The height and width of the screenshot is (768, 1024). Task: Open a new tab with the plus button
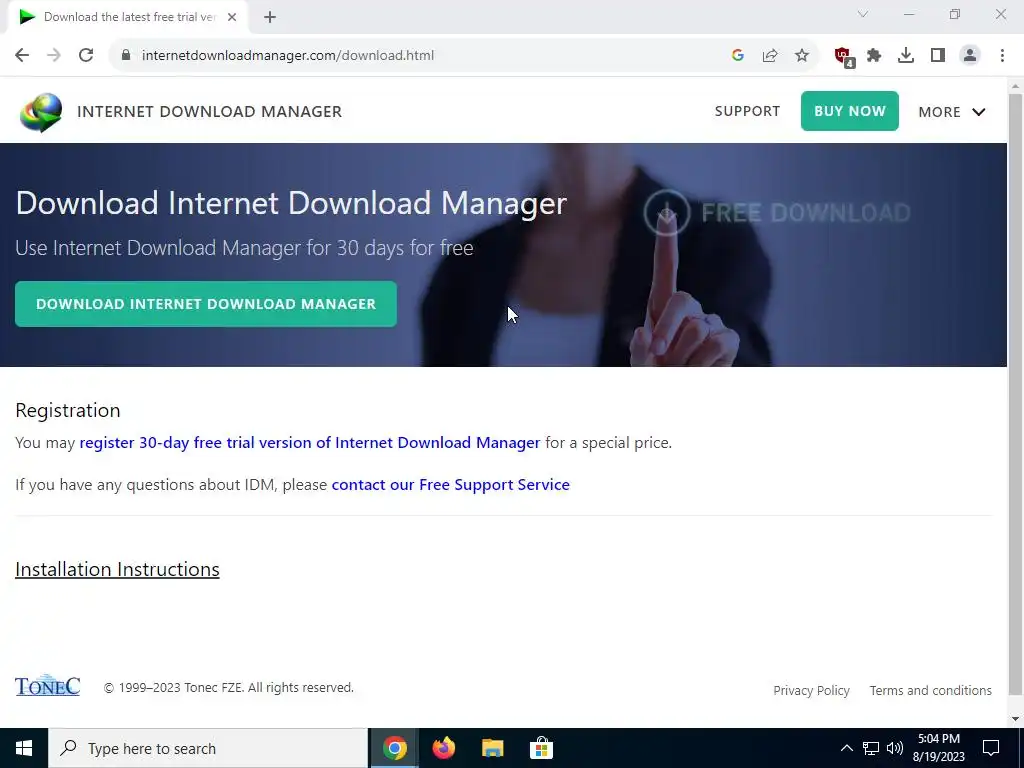[x=270, y=17]
